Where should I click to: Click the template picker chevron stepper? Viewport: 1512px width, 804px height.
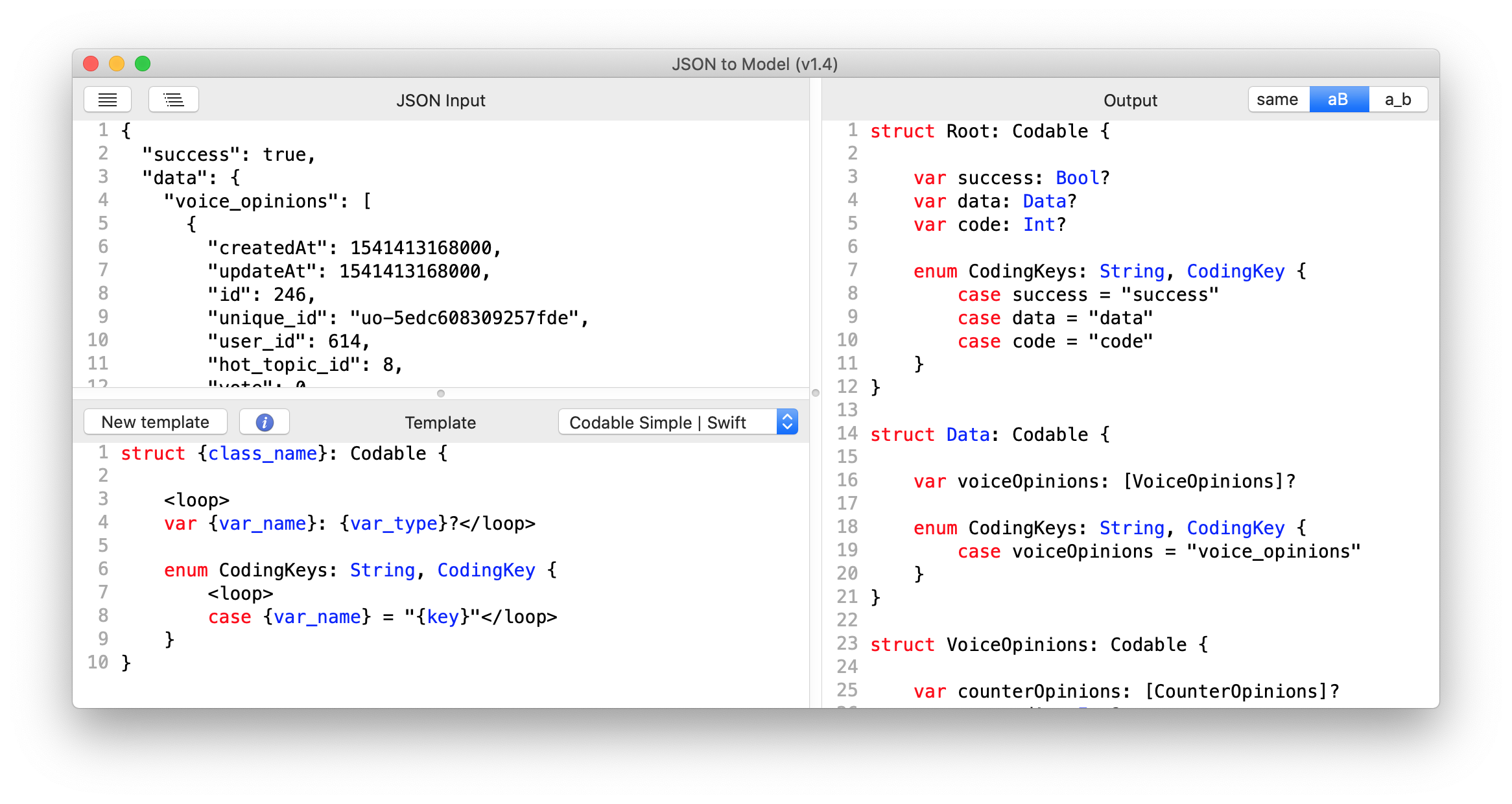[x=786, y=421]
